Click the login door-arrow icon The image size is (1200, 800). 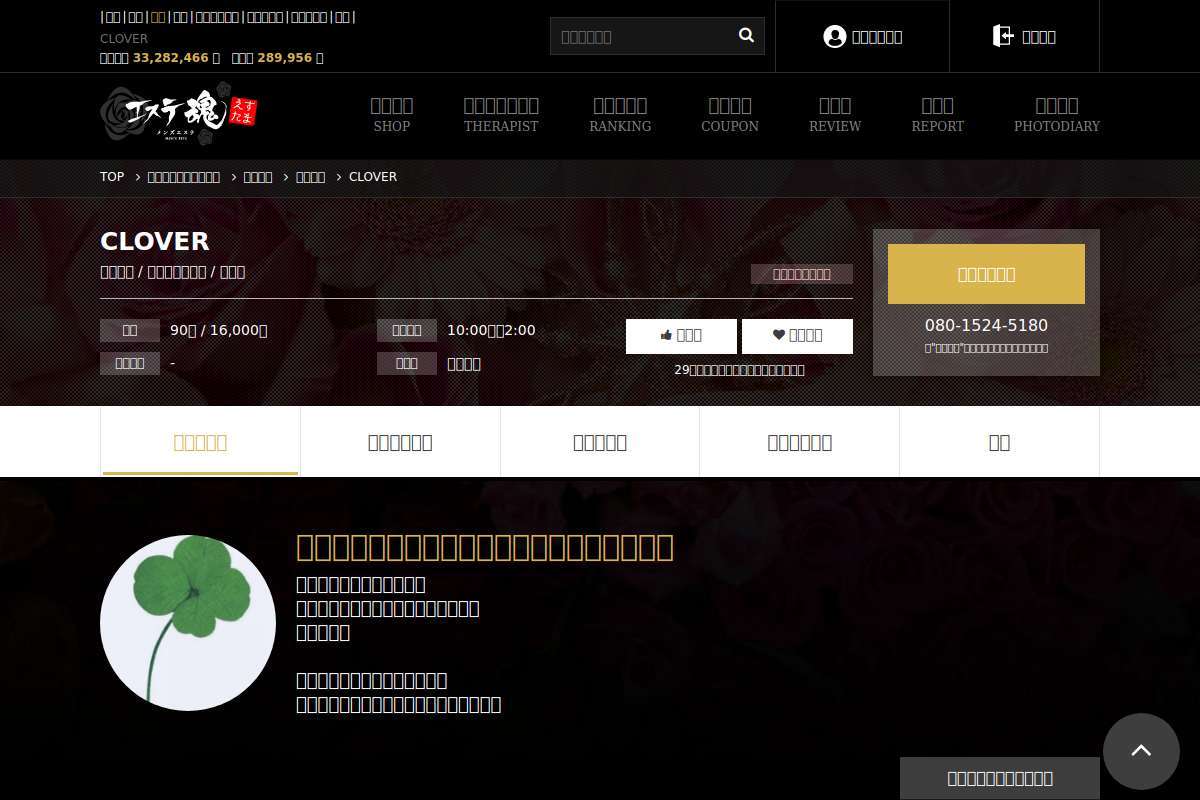1002,37
